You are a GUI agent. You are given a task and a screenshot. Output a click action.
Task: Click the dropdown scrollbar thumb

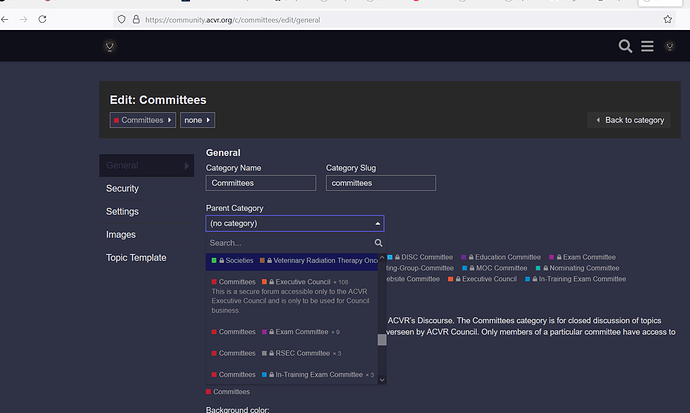(382, 340)
